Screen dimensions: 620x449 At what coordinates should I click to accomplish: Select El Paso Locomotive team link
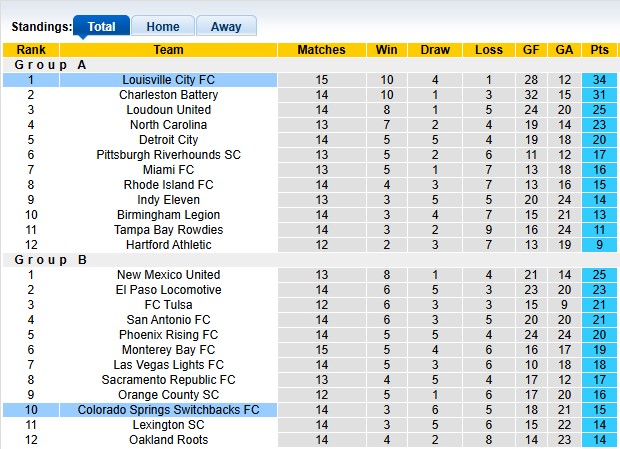(168, 290)
